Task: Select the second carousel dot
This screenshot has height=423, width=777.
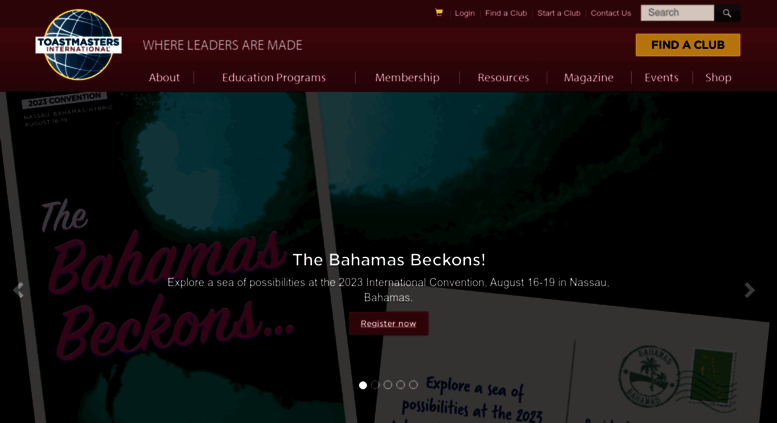Action: pos(375,385)
